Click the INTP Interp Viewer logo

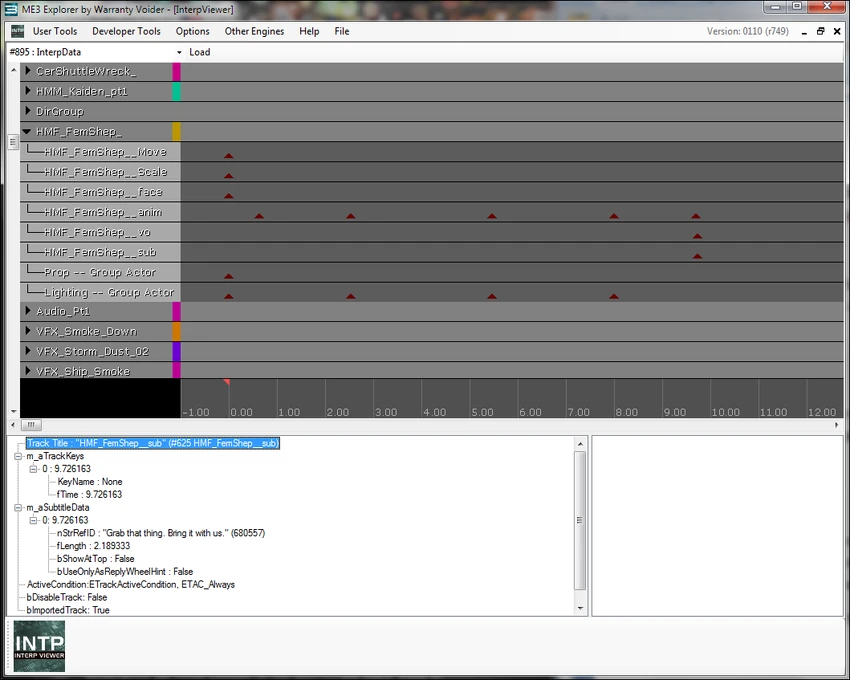[x=39, y=646]
